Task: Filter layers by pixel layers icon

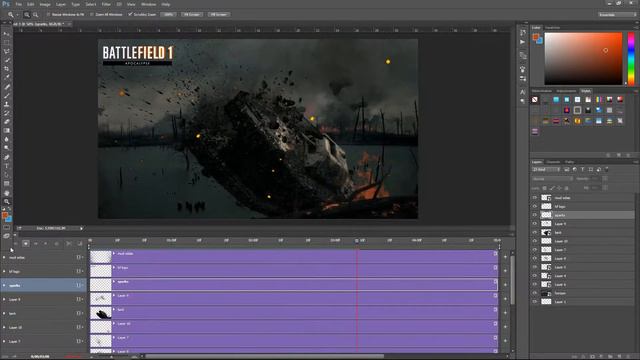Action: tap(567, 169)
